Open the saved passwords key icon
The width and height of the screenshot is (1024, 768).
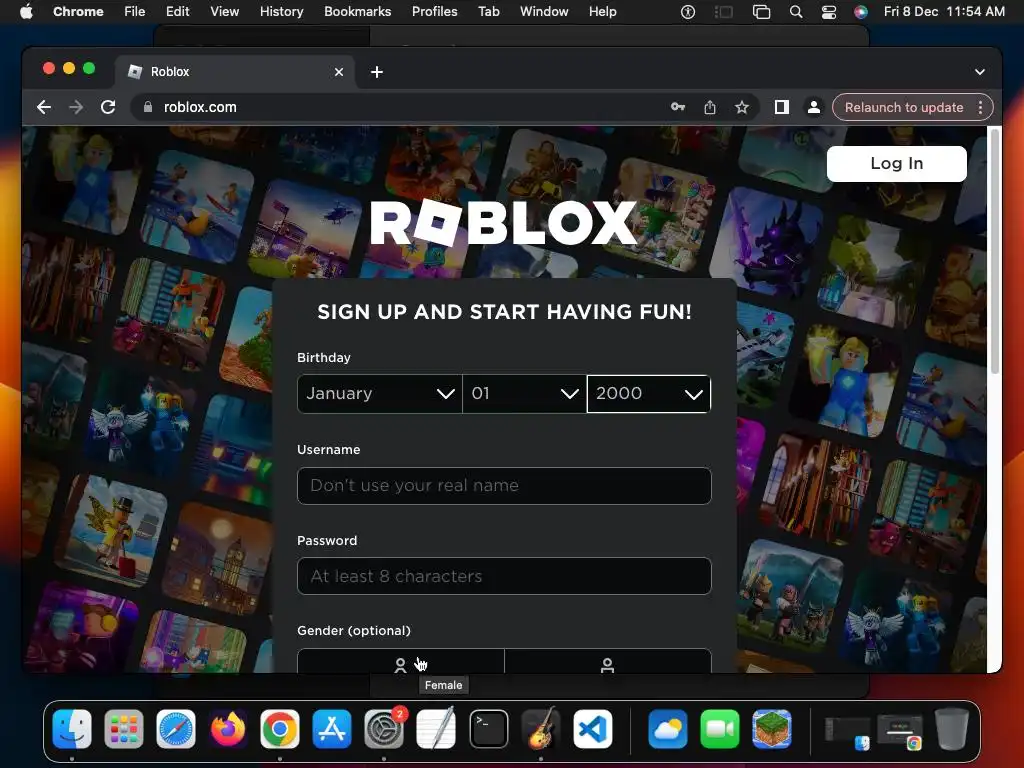click(678, 107)
